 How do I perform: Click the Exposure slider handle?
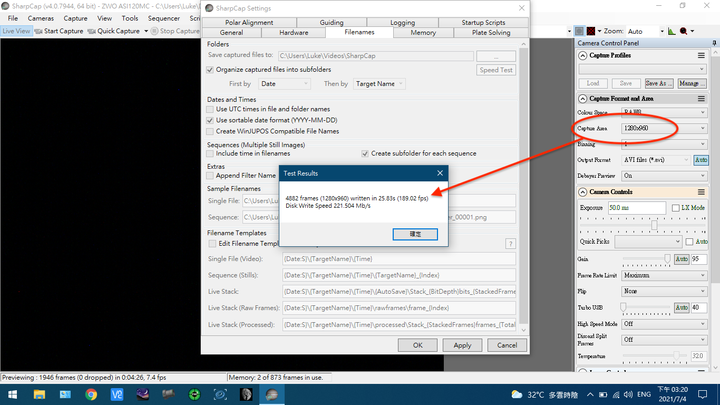click(x=654, y=225)
